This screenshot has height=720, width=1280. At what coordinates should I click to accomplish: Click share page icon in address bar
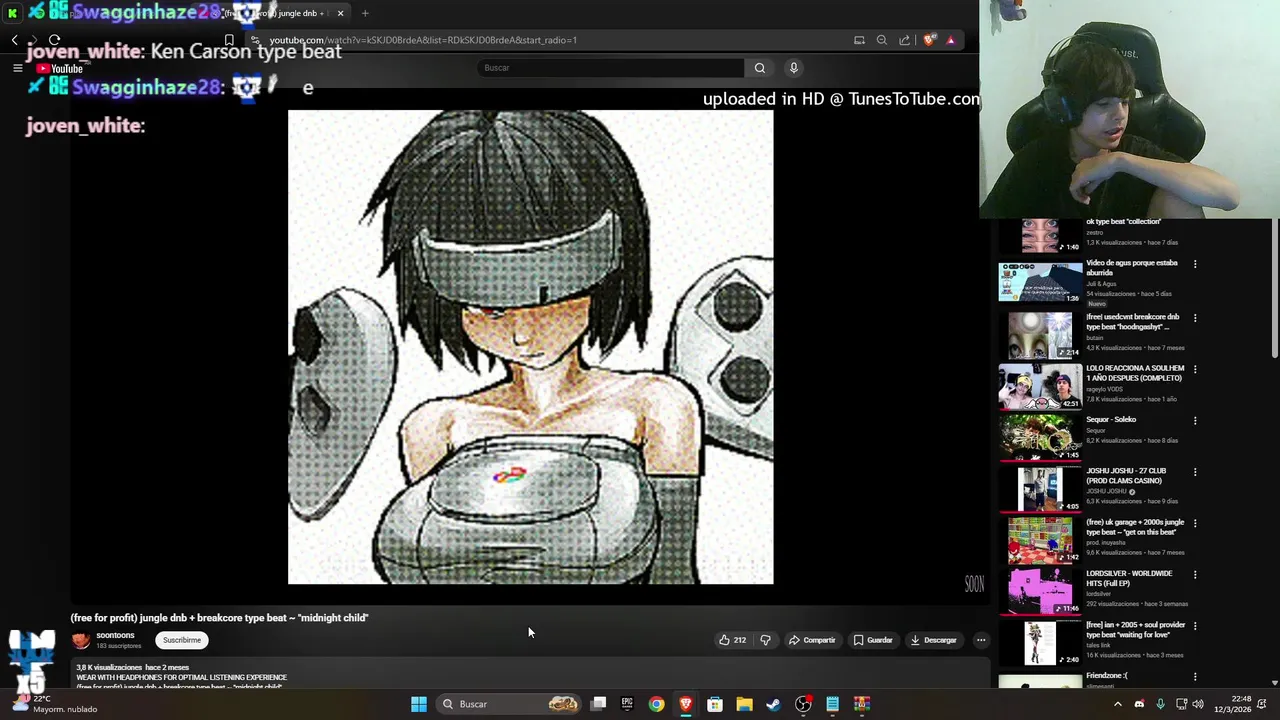[x=905, y=40]
